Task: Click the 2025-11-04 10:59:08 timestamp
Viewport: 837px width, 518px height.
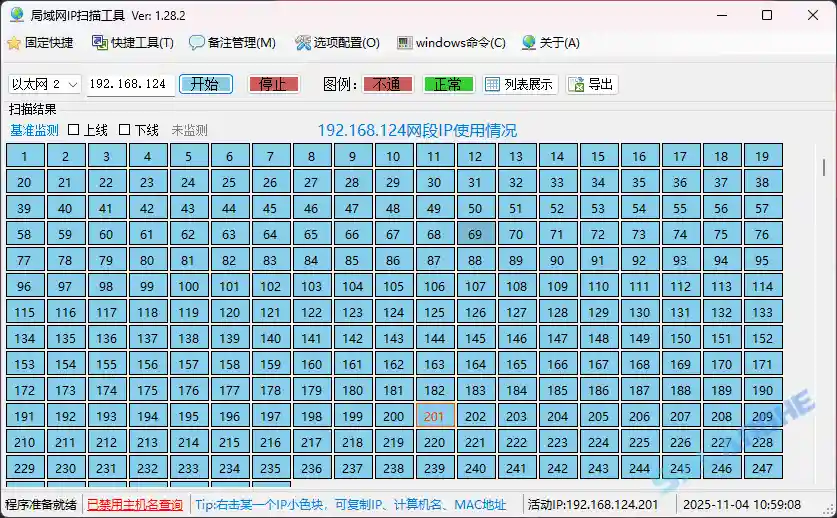Action: click(x=742, y=504)
